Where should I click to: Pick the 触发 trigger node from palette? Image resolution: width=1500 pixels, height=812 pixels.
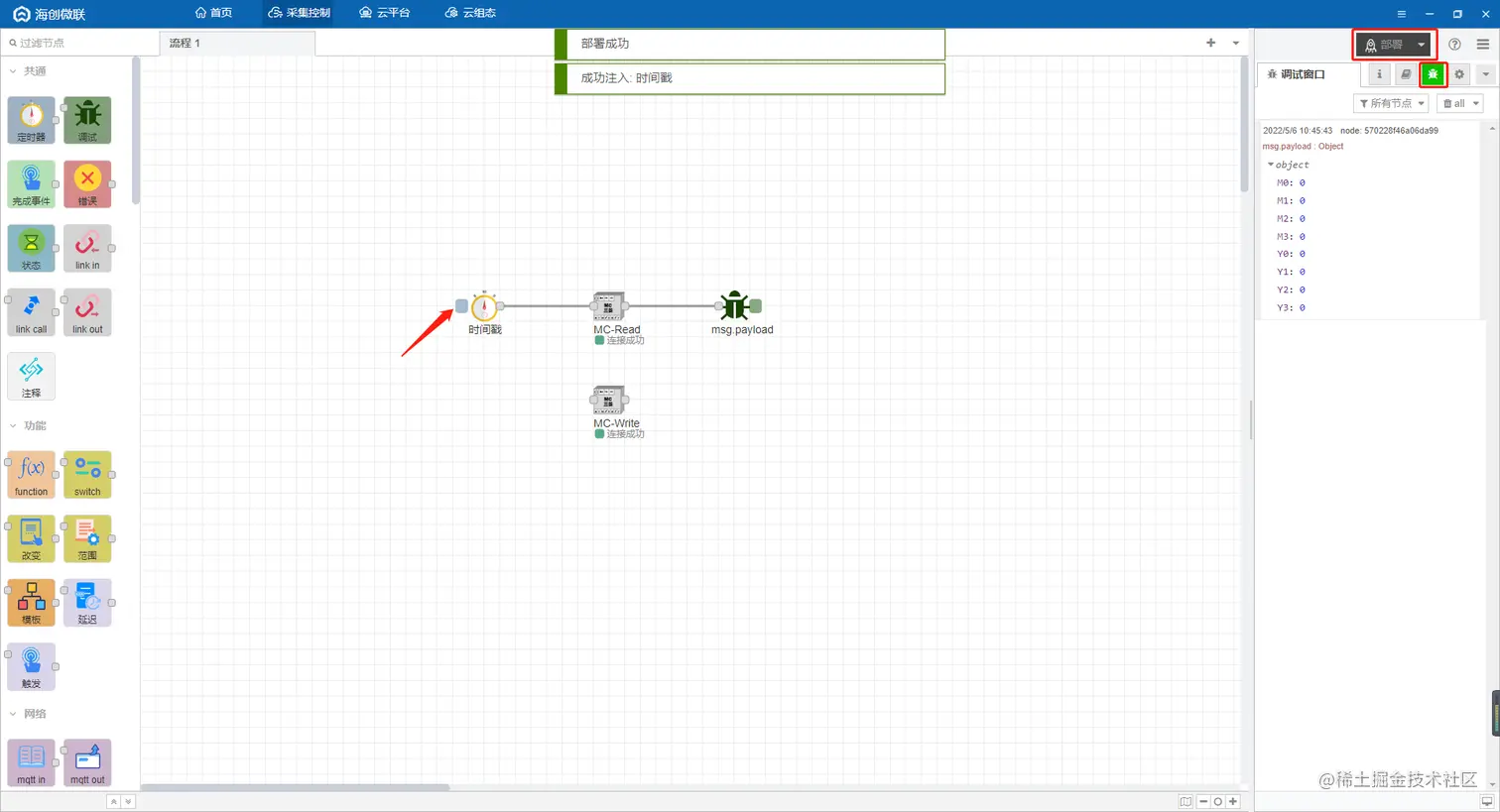coord(32,667)
